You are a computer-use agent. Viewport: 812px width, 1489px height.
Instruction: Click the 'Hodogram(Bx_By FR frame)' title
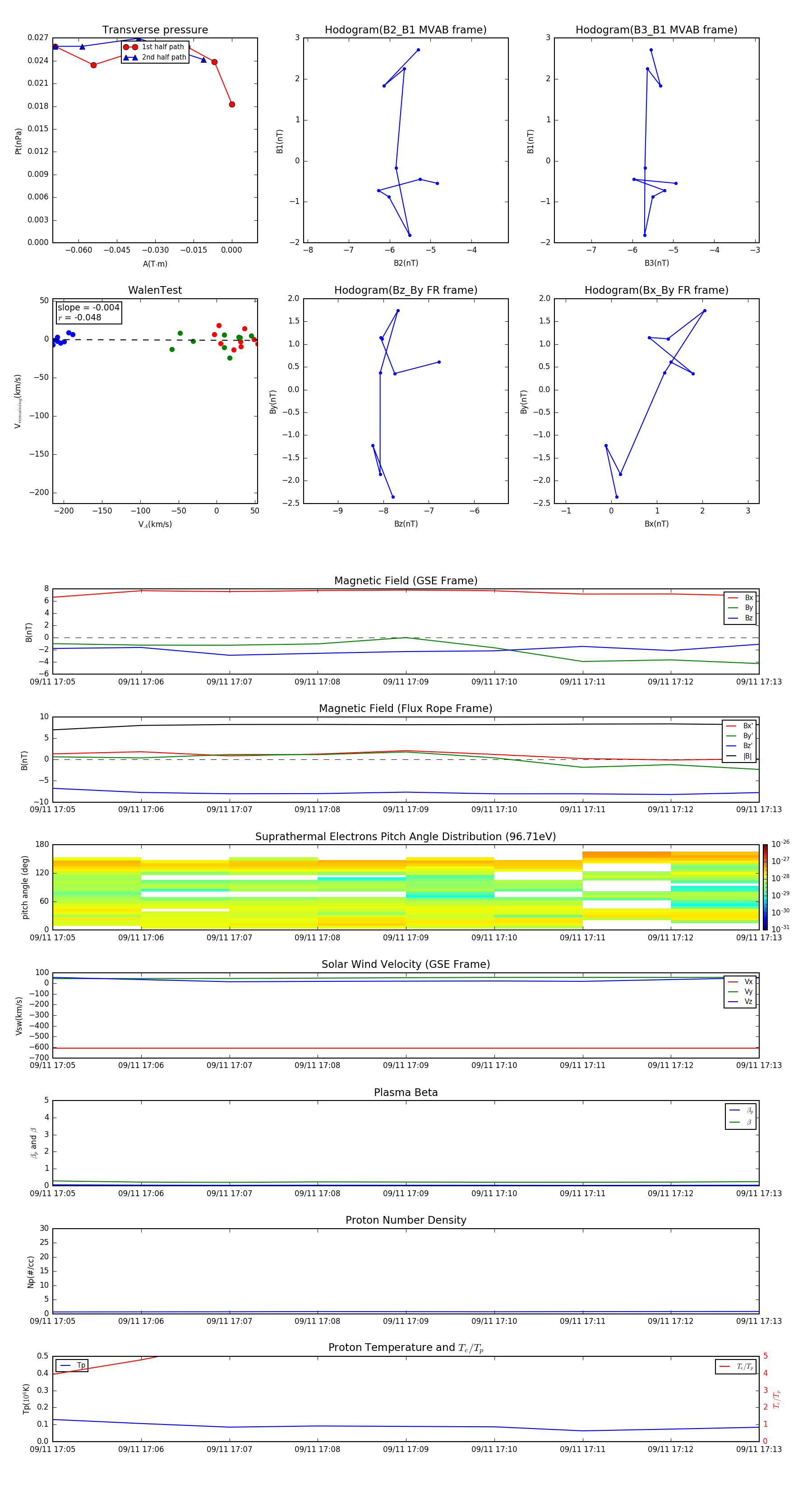pyautogui.click(x=656, y=290)
